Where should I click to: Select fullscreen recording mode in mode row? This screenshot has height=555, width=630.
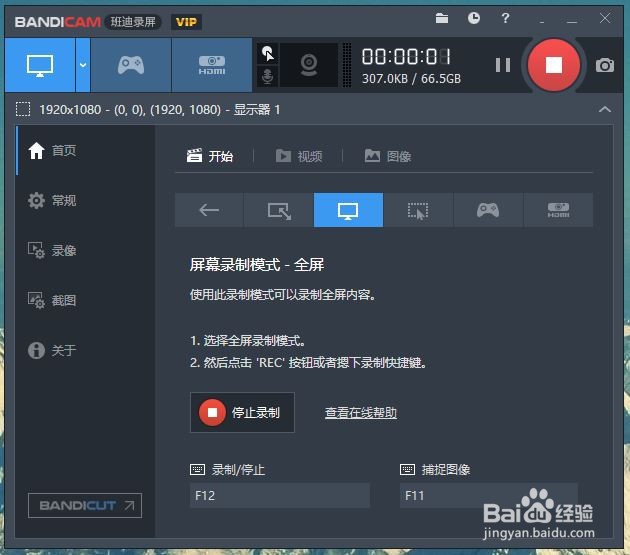point(348,210)
